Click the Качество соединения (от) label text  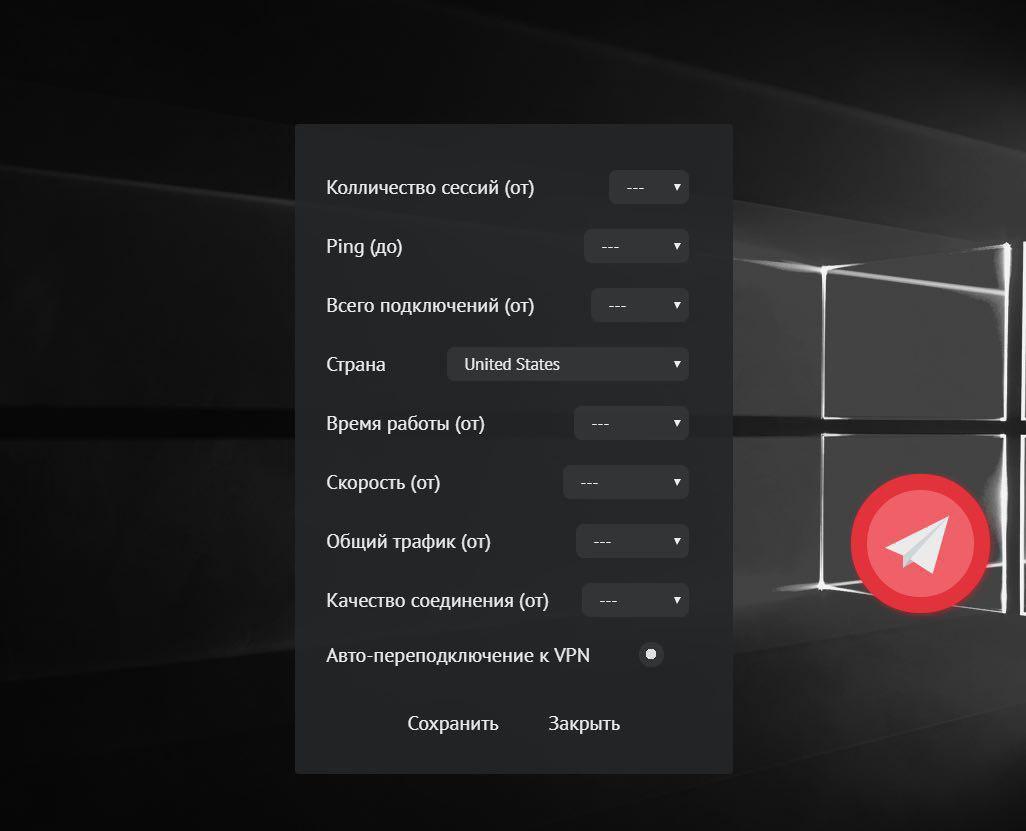(437, 600)
